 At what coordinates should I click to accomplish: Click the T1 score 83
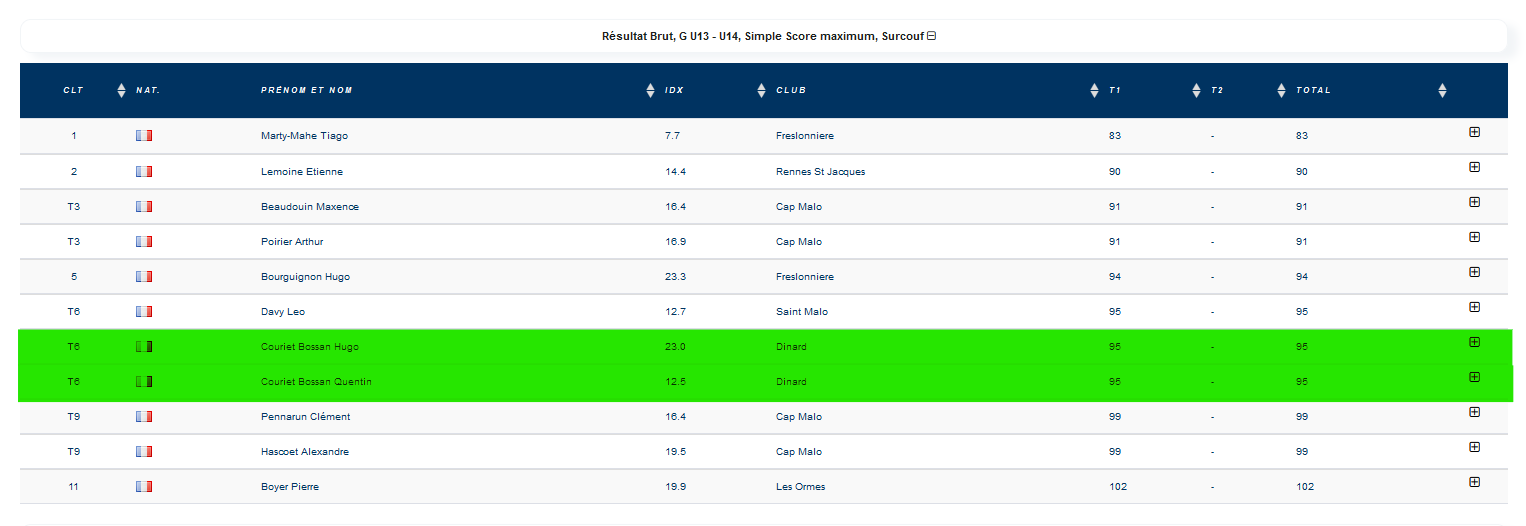(x=1115, y=136)
